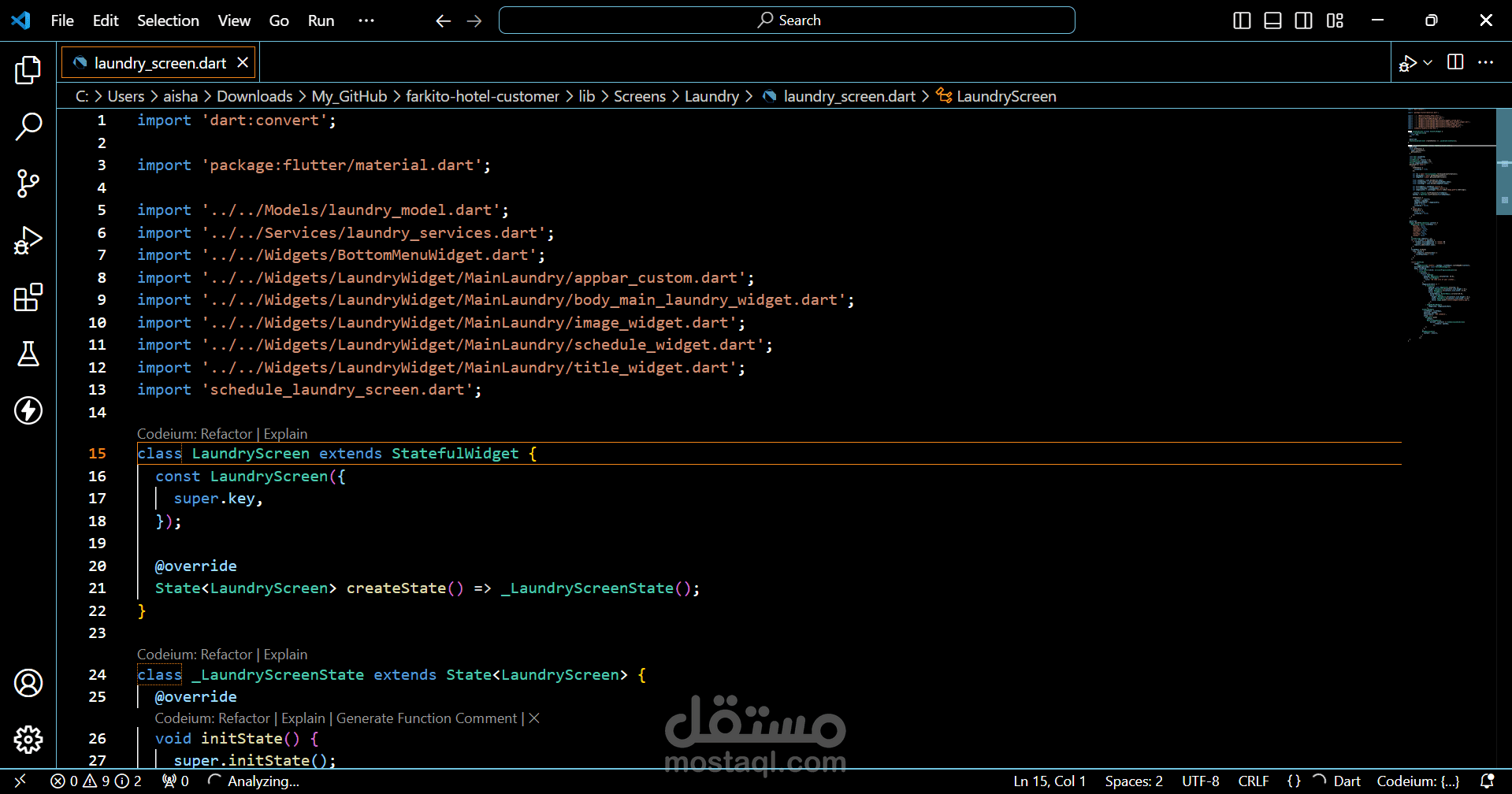1512x794 pixels.
Task: Open the Run and Debug view
Action: (28, 240)
